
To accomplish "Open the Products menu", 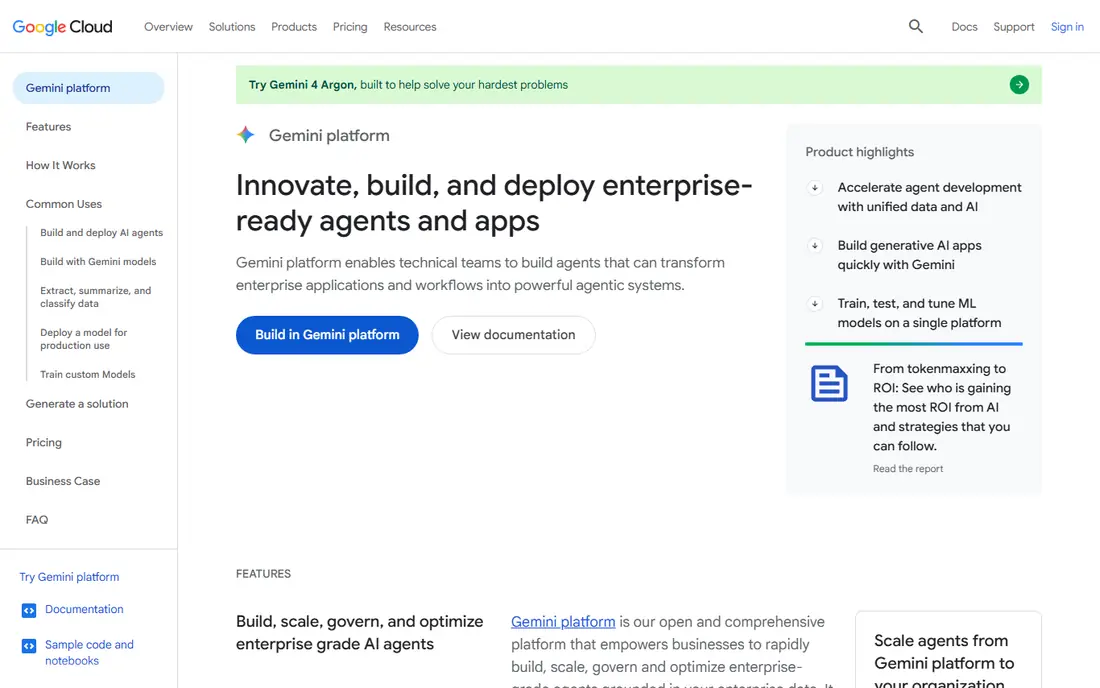I will click(x=294, y=27).
